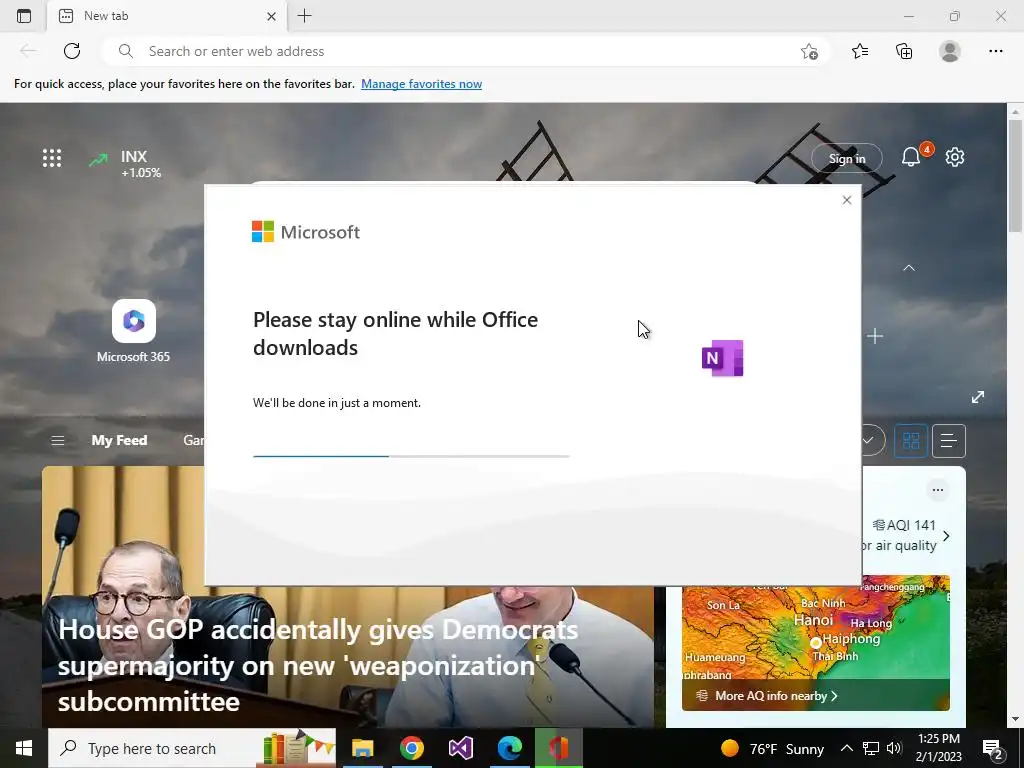Refresh the page with reload icon
The image size is (1024, 768).
pyautogui.click(x=72, y=51)
